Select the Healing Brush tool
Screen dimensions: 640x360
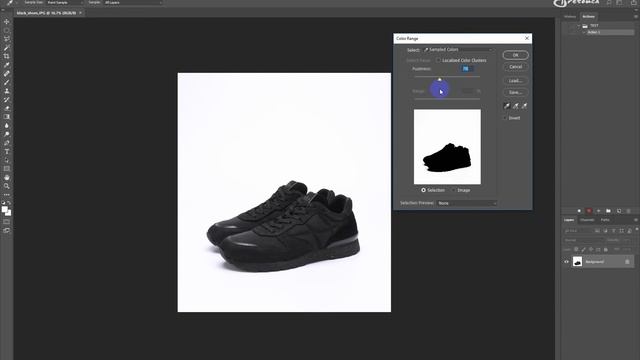(7, 74)
